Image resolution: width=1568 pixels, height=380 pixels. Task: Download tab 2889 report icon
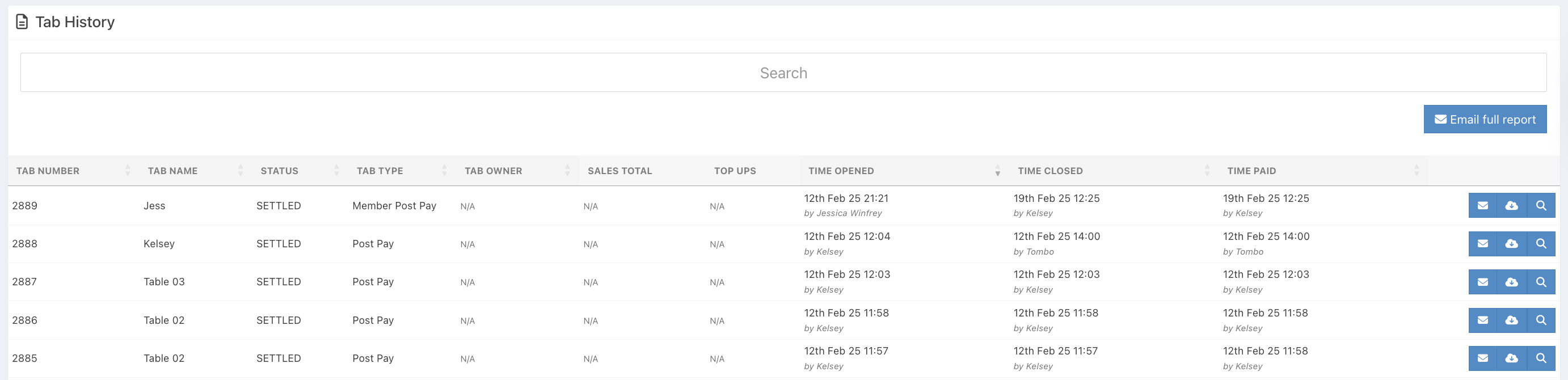point(1511,206)
